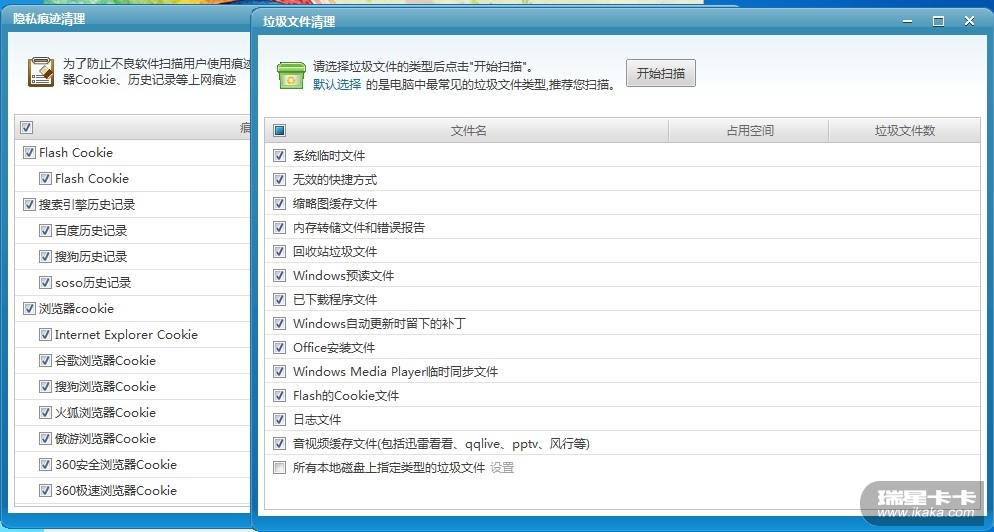The height and width of the screenshot is (532, 994).
Task: Click the 设置 link for local disks
Action: [502, 468]
